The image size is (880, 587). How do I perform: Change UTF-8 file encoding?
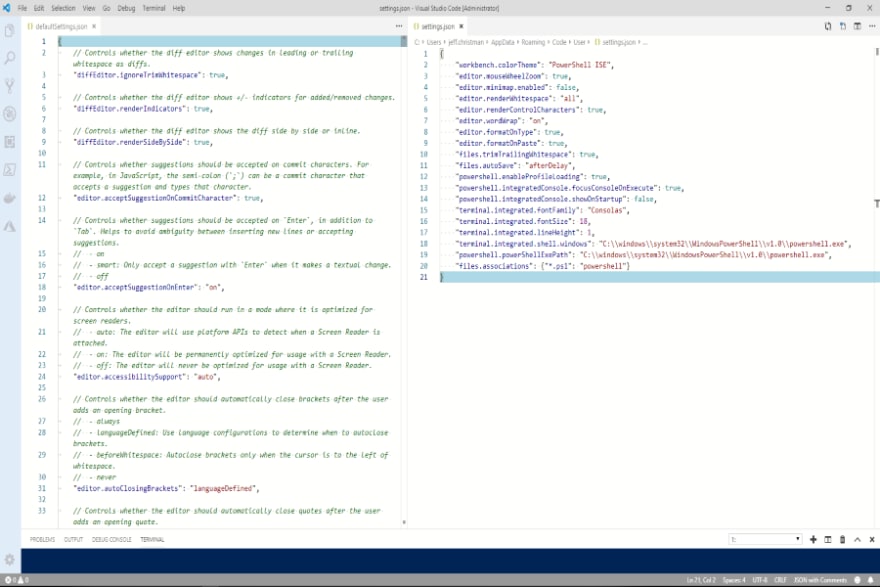[760, 580]
